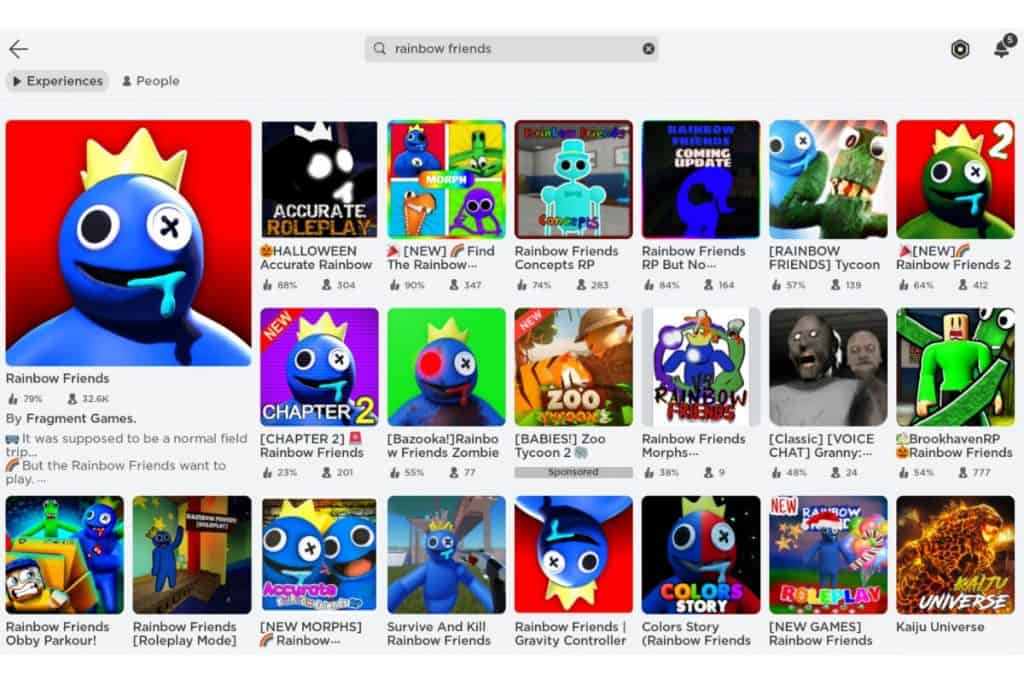Screen dimensions: 1024x683
Task: Clear search text with X icon
Action: (x=648, y=48)
